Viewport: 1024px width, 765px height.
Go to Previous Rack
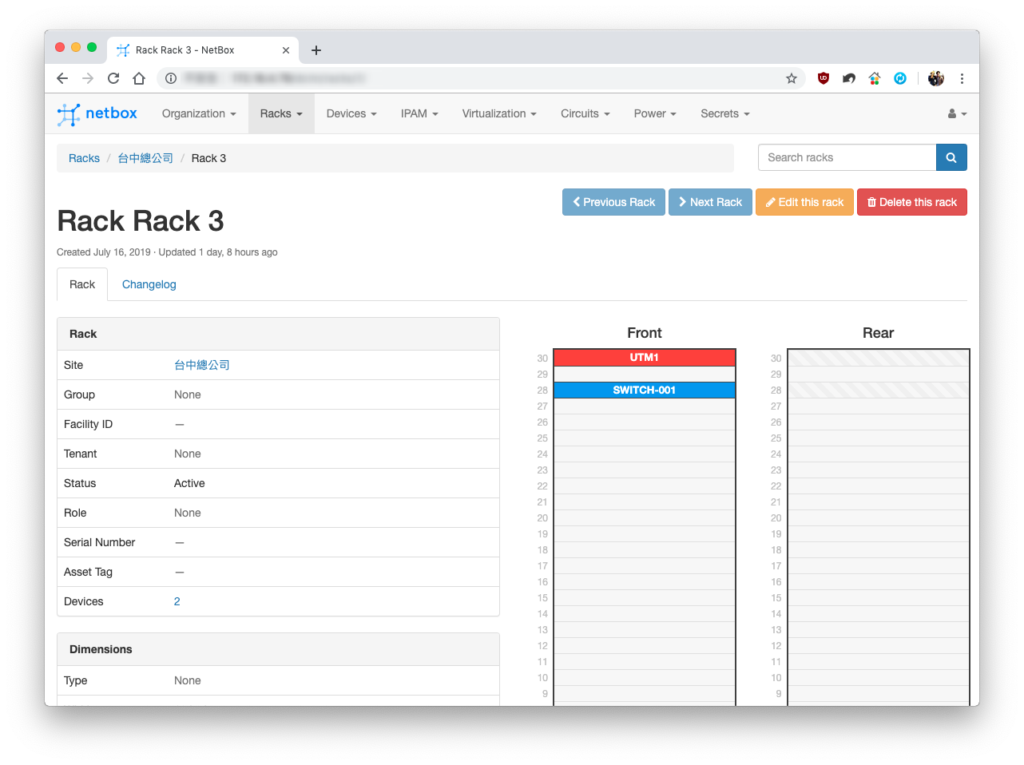[614, 203]
